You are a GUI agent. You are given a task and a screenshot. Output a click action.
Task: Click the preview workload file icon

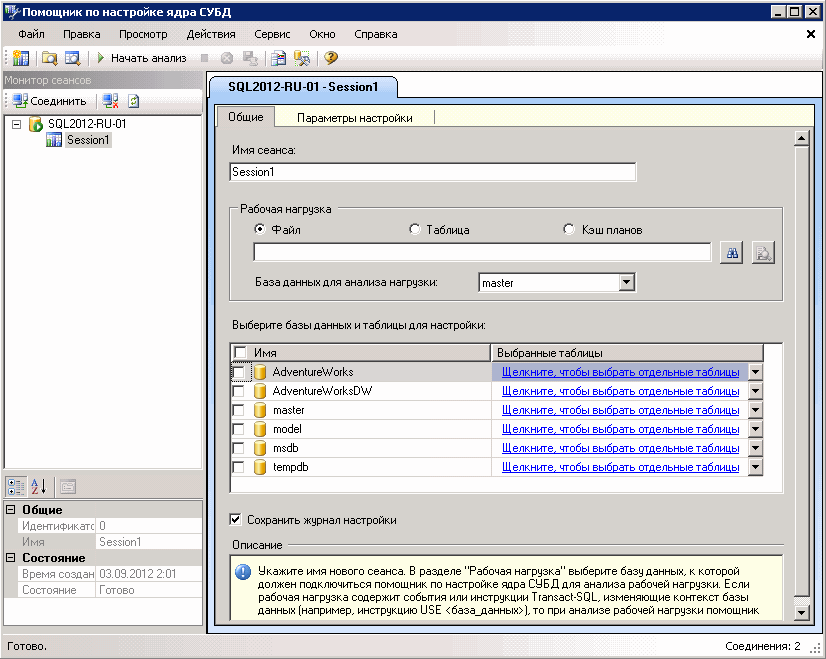(763, 253)
